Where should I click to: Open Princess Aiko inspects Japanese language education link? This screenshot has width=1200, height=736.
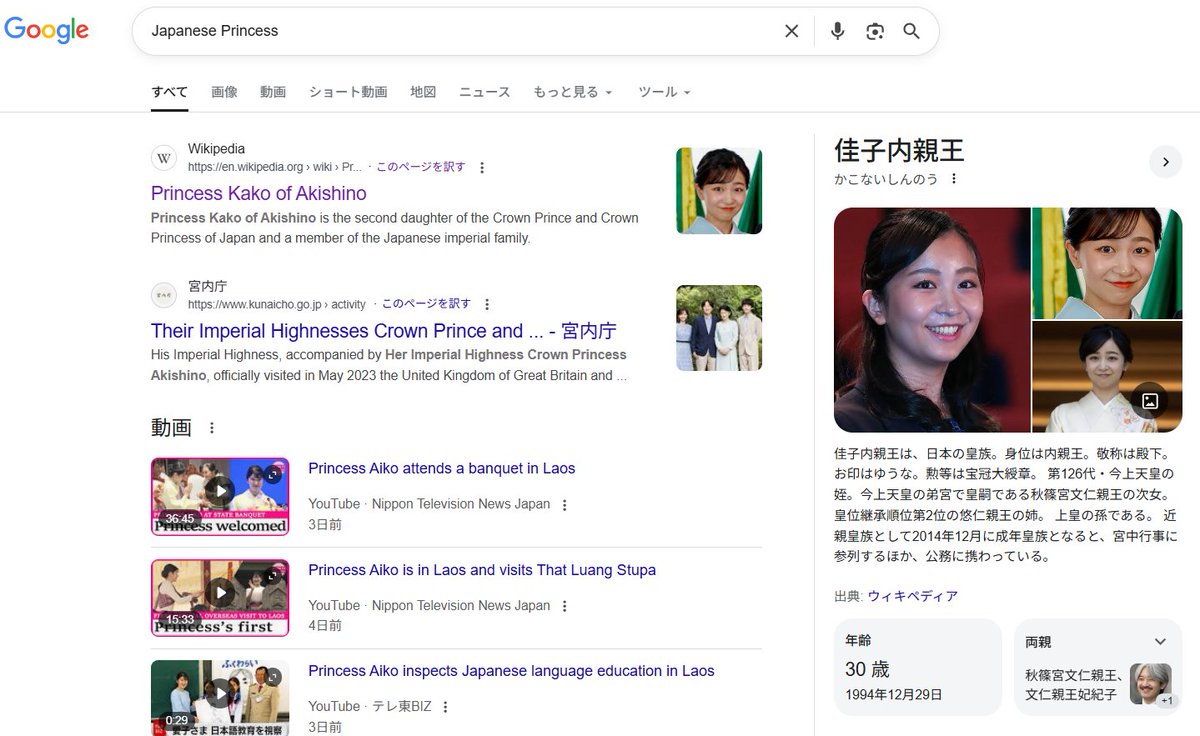click(511, 672)
